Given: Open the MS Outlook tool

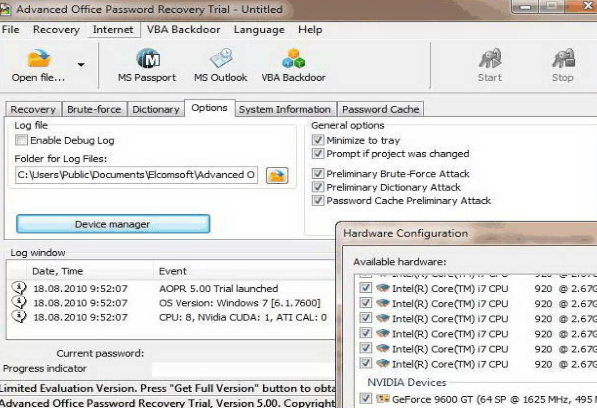Looking at the screenshot, I should 221,65.
